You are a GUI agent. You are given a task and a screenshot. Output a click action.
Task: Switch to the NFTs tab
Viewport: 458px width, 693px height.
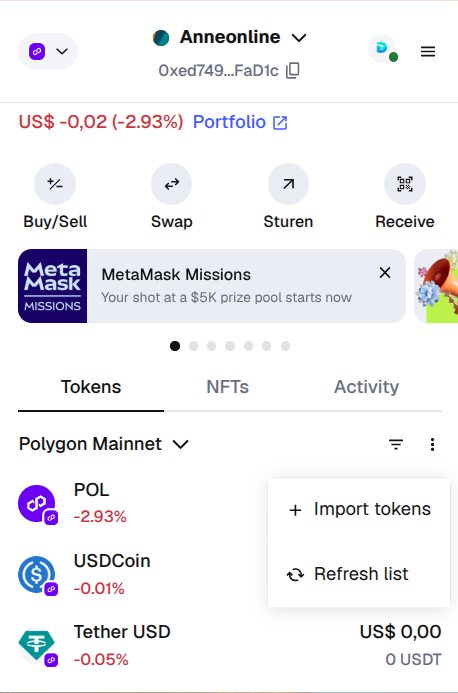pyautogui.click(x=228, y=387)
